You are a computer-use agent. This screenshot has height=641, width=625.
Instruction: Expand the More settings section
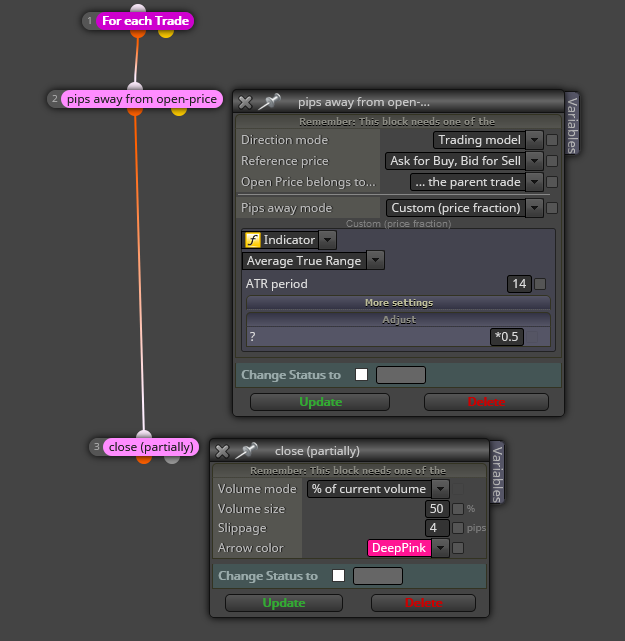pos(399,303)
